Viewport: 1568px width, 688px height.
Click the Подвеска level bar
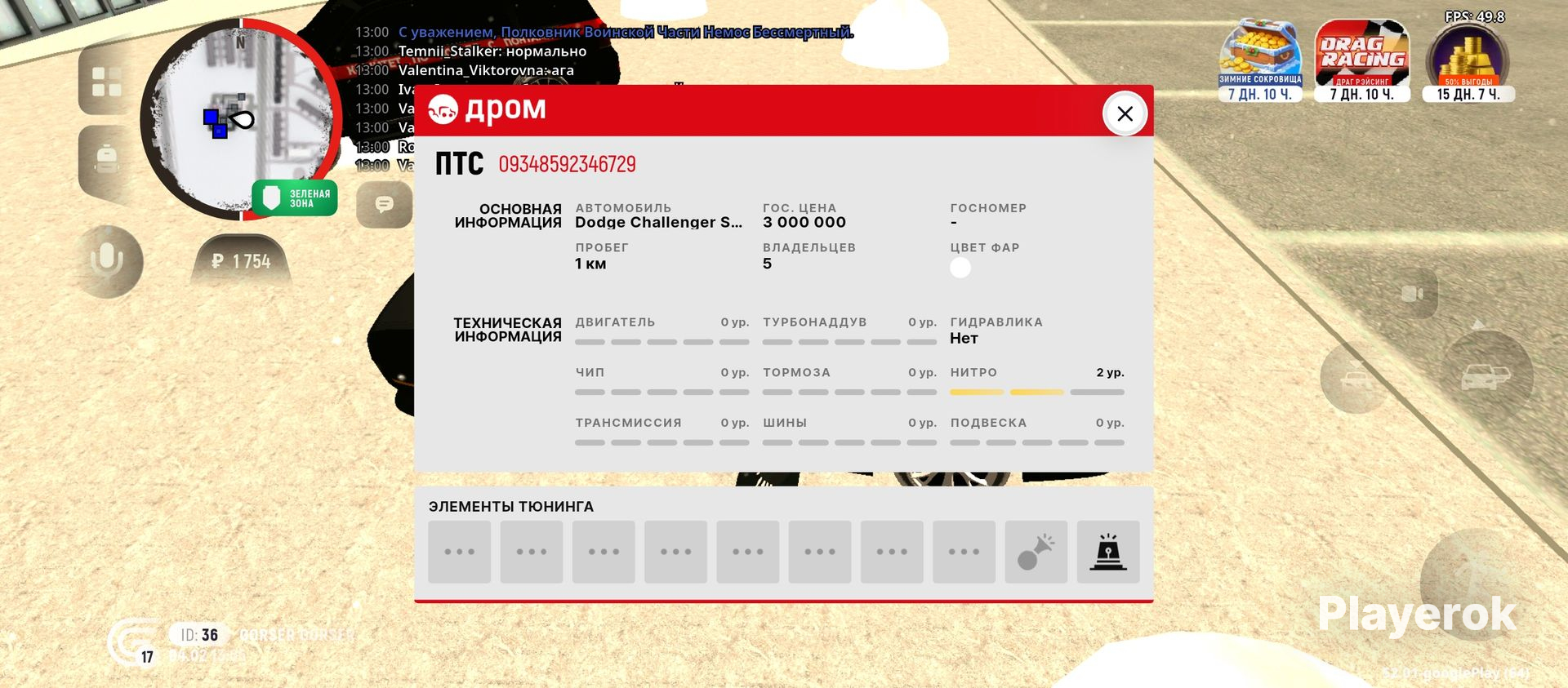[x=1037, y=442]
